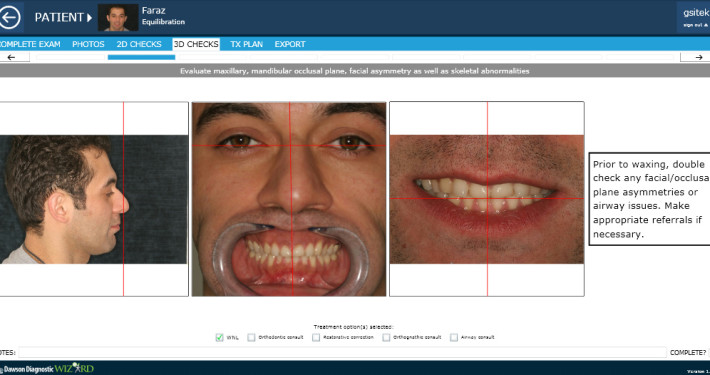710x375 pixels.
Task: Select the close-up smile photo
Action: point(487,199)
